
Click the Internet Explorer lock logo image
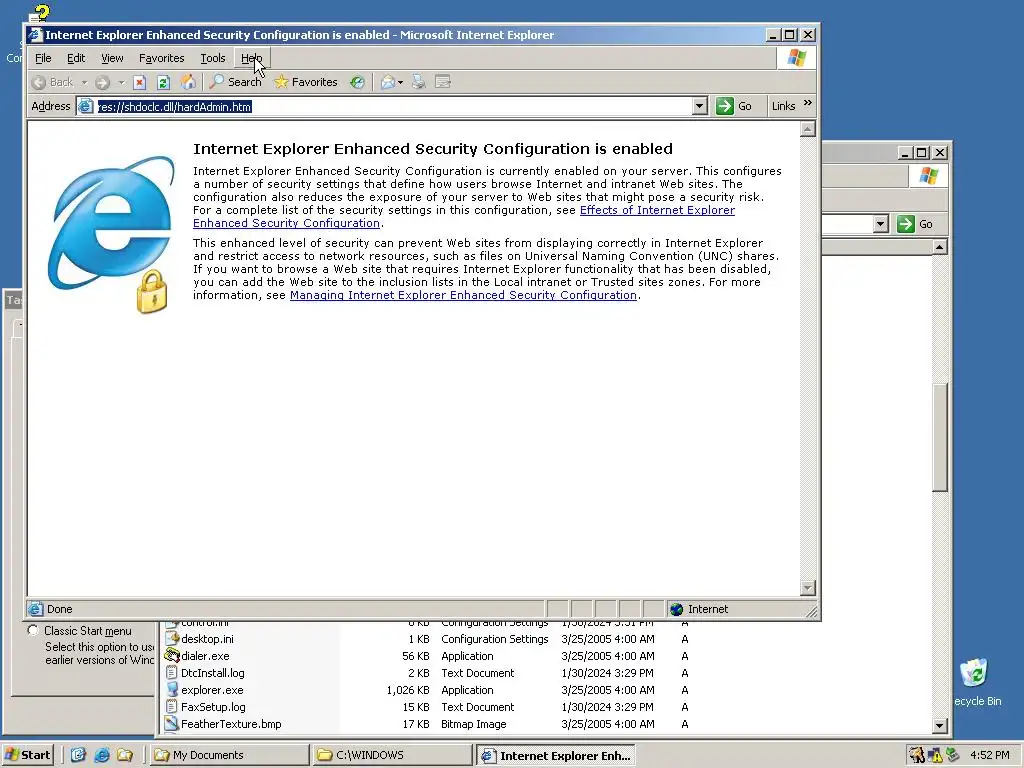pyautogui.click(x=112, y=234)
